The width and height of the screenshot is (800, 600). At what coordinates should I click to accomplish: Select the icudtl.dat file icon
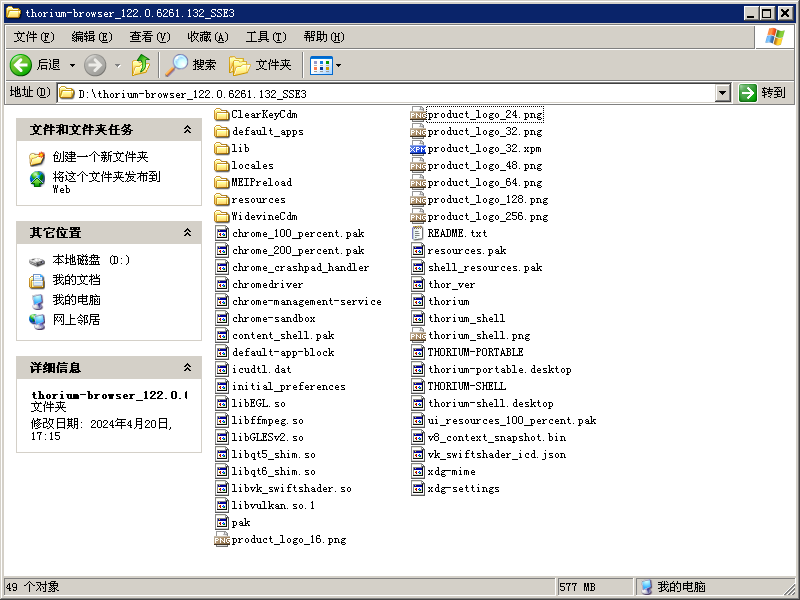pos(222,369)
